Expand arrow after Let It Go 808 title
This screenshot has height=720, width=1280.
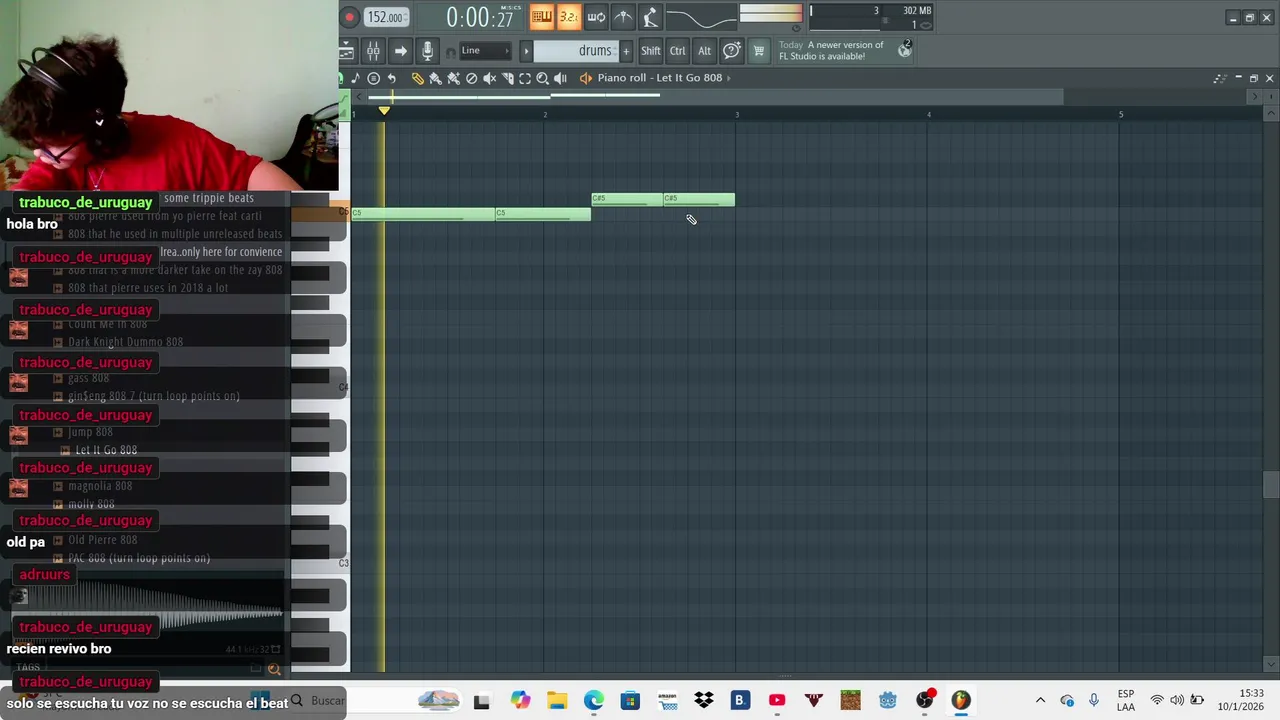[729, 78]
